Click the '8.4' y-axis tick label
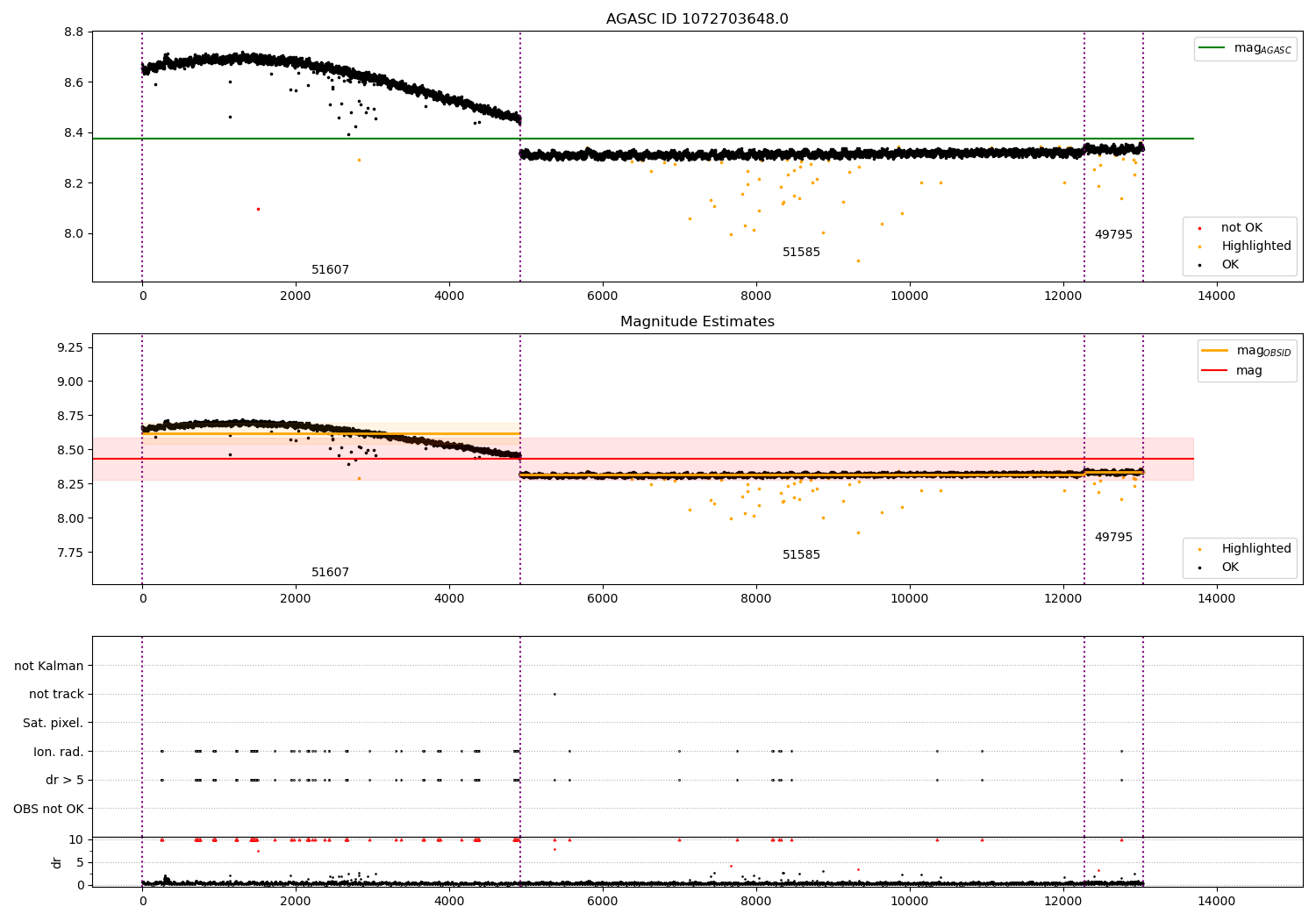Image resolution: width=1316 pixels, height=921 pixels. pos(75,132)
